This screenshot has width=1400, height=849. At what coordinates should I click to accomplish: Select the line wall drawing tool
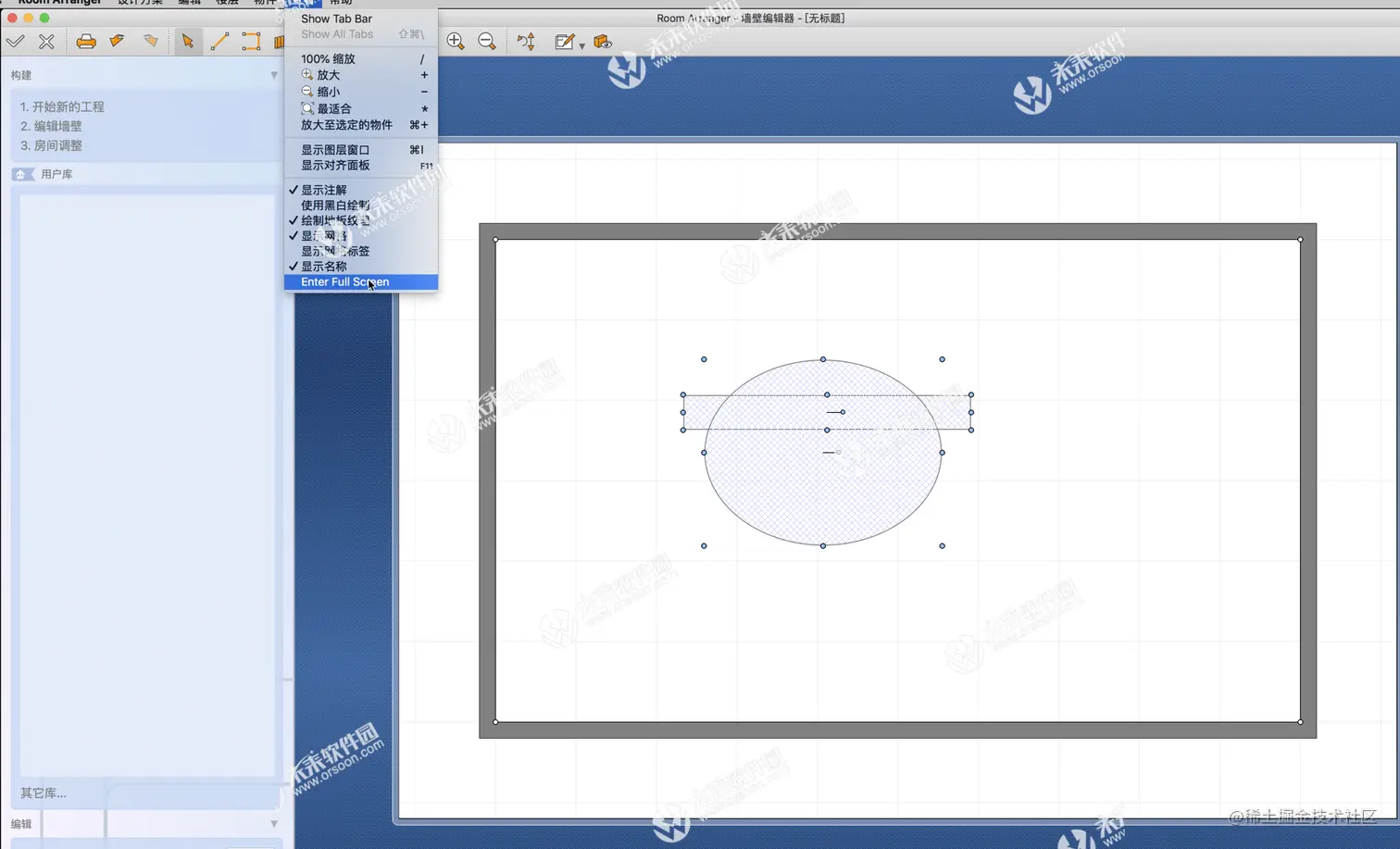click(x=219, y=41)
